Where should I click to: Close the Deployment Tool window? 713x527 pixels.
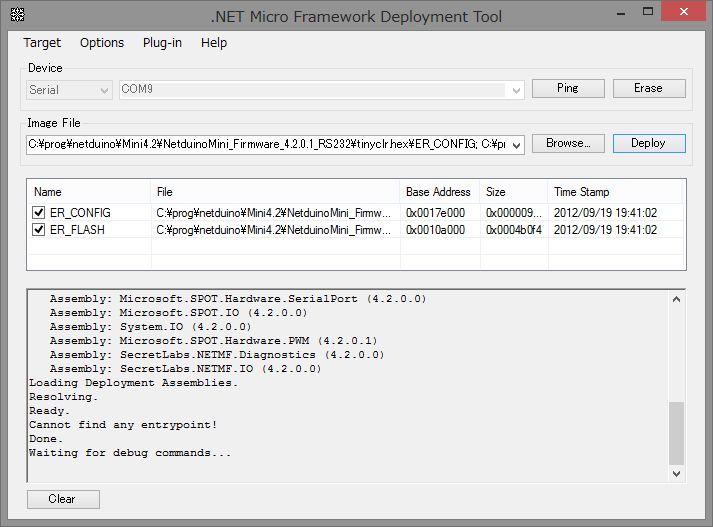coord(683,12)
